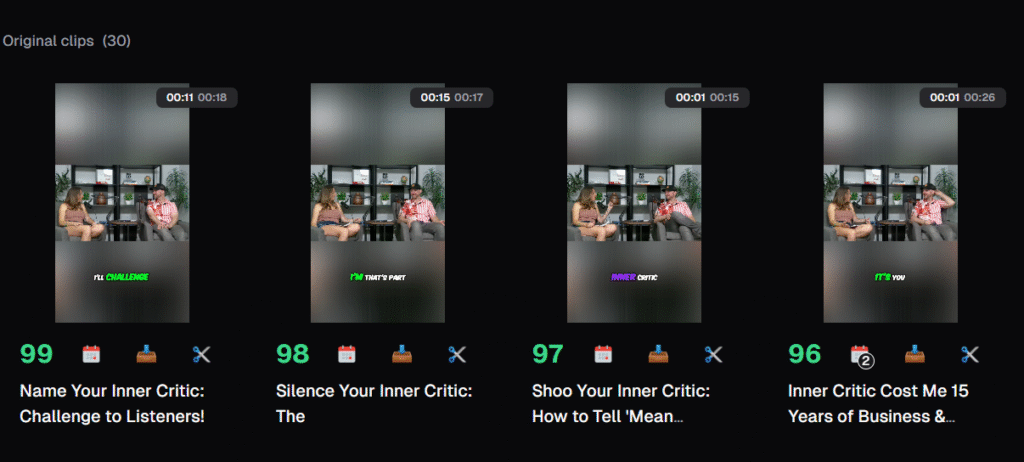Click title 'Name Your Inner Critic: Challenge to Listeners!'
This screenshot has height=462, width=1024.
112,403
